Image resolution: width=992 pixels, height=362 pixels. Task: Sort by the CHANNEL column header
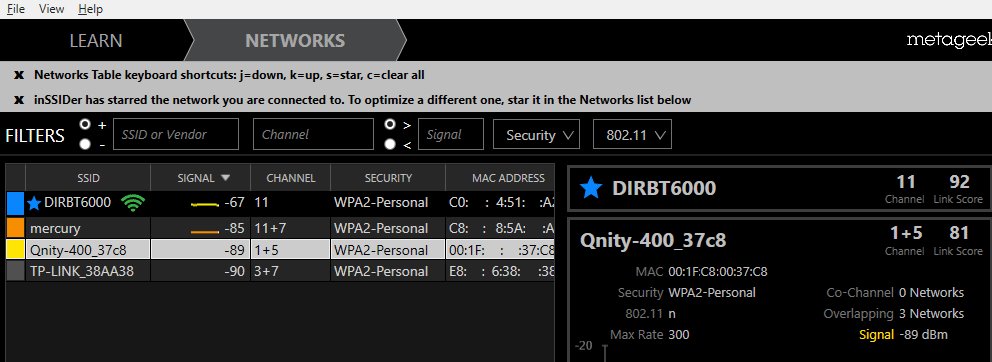290,178
